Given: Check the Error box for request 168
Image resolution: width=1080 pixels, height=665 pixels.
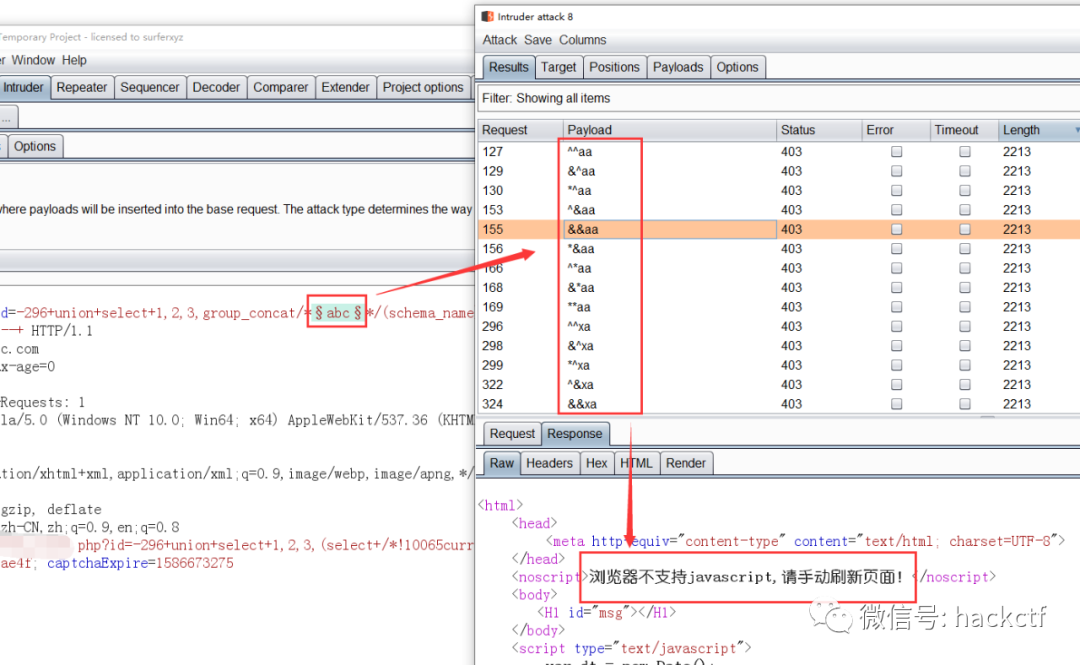Looking at the screenshot, I should pos(896,287).
